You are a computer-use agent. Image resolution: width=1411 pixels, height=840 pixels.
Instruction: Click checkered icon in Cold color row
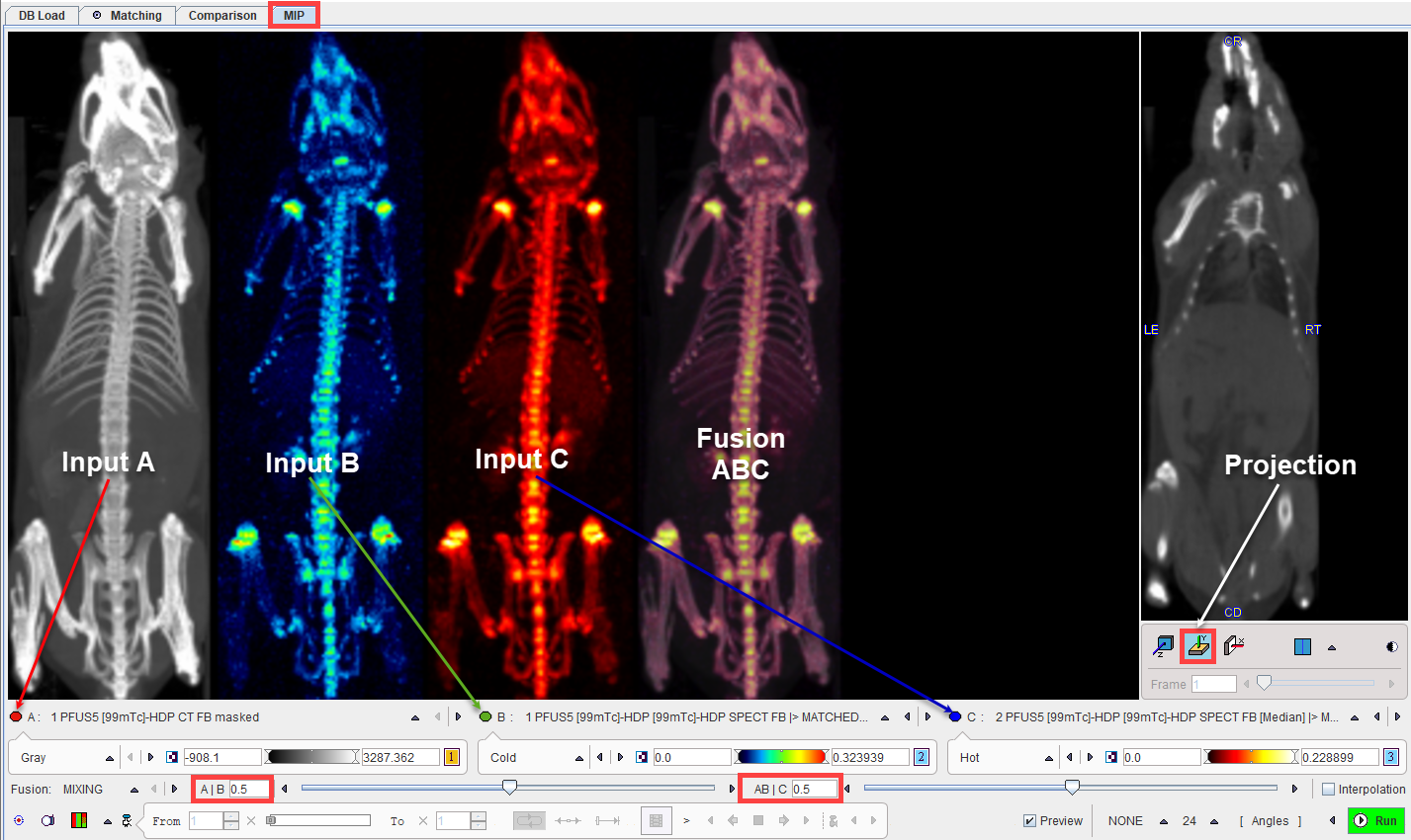pos(642,758)
